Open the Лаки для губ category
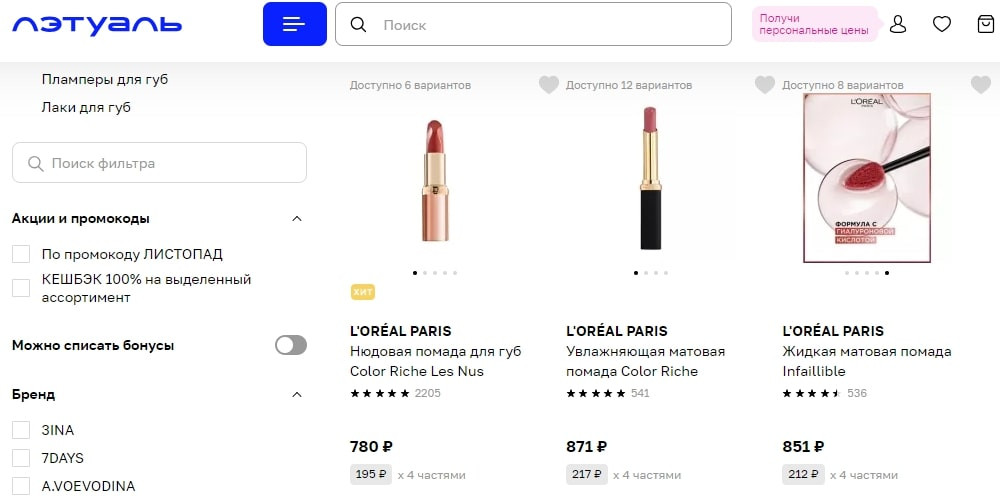Screen dimensions: 1000x504 86,107
